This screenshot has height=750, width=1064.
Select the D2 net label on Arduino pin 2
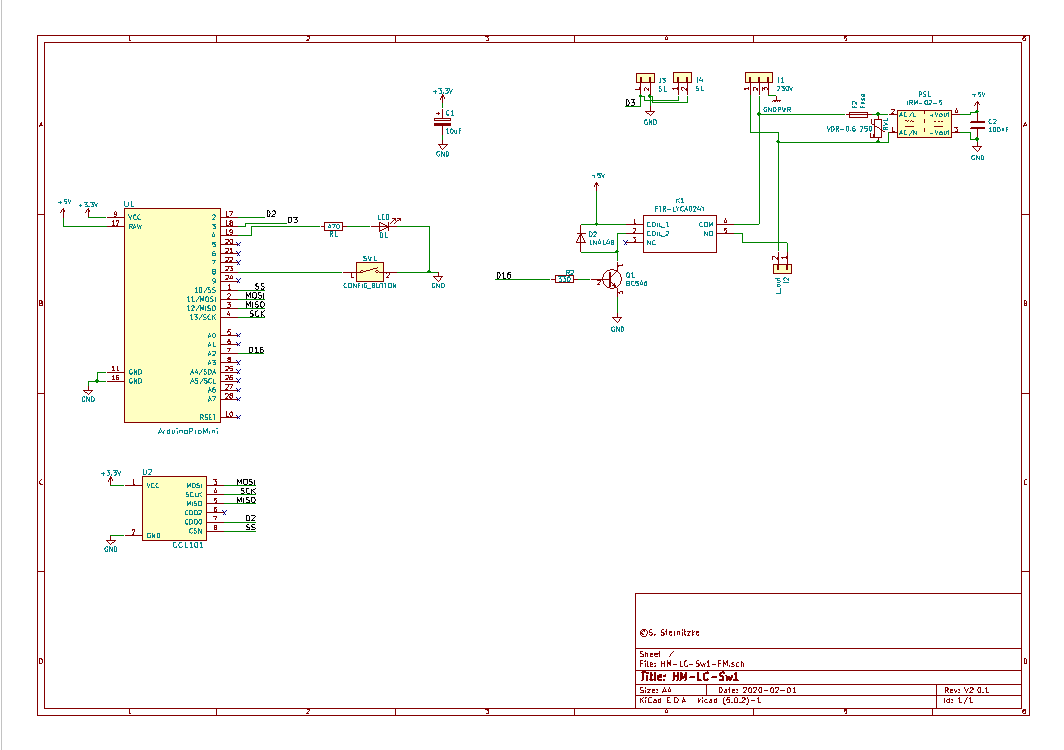coord(271,214)
